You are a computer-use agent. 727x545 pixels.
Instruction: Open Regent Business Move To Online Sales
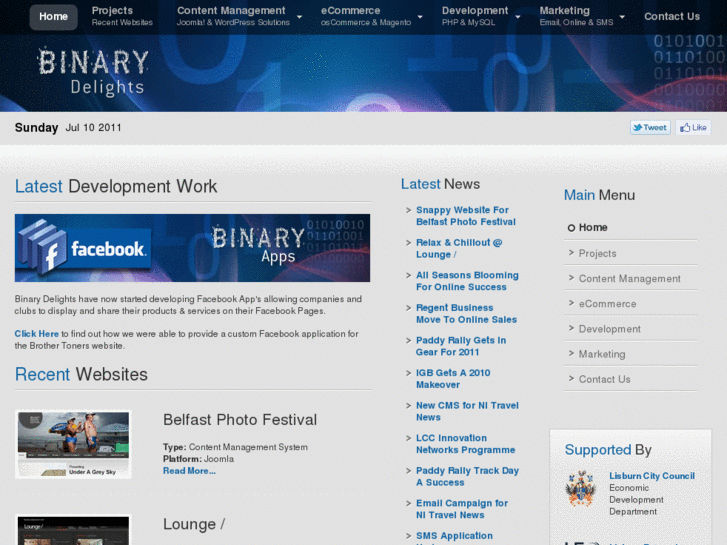(x=466, y=314)
